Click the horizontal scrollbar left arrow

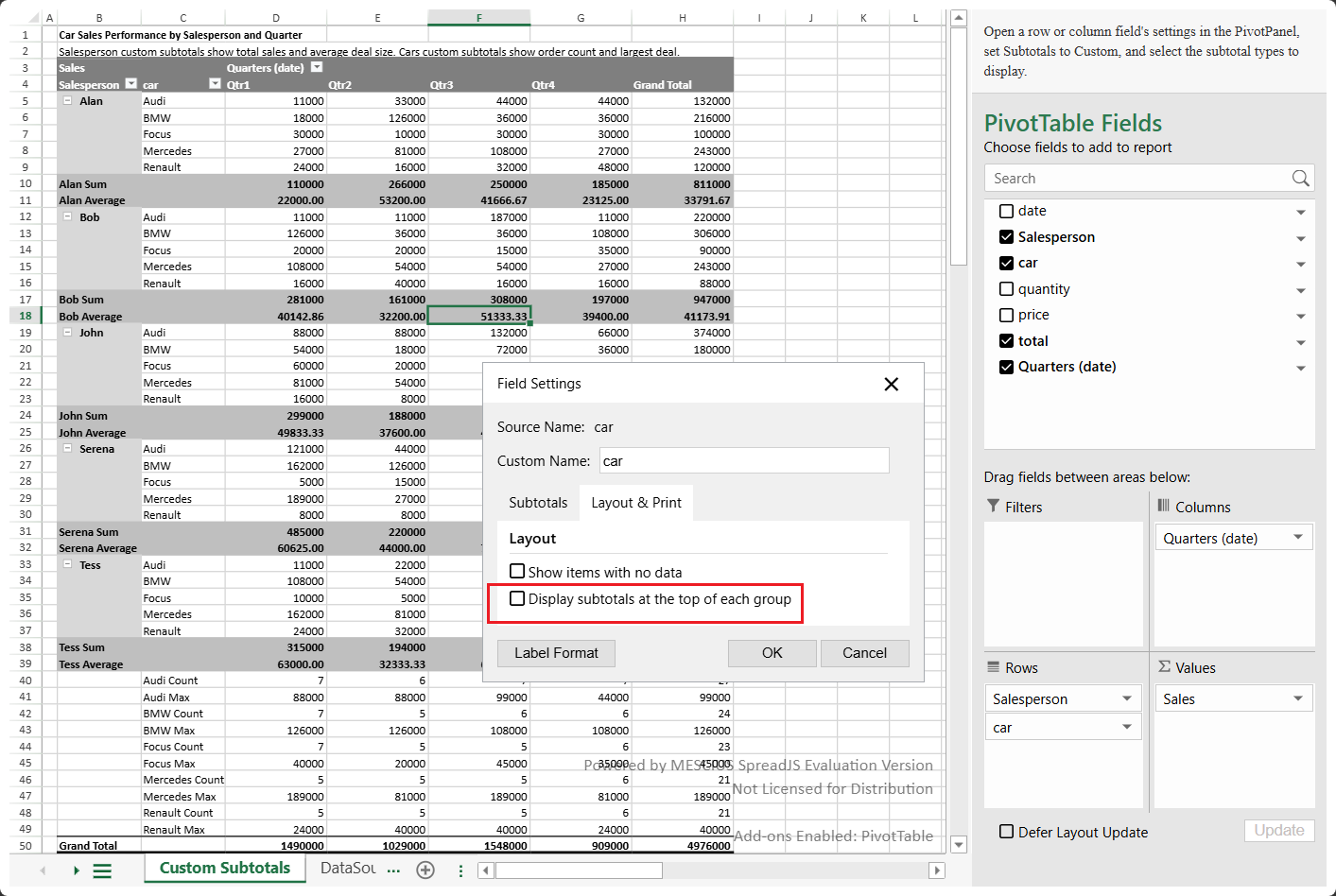click(486, 870)
